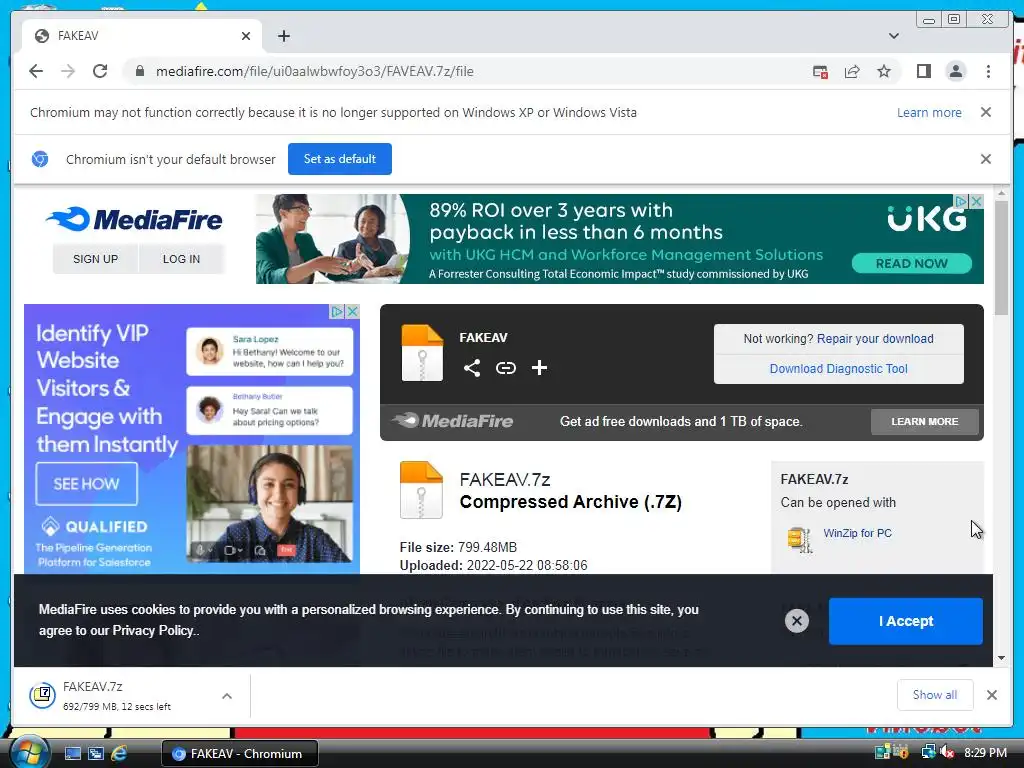Screen dimensions: 1024x768
Task: Click the FAKEAV.7z compressed archive icon
Action: [421, 490]
